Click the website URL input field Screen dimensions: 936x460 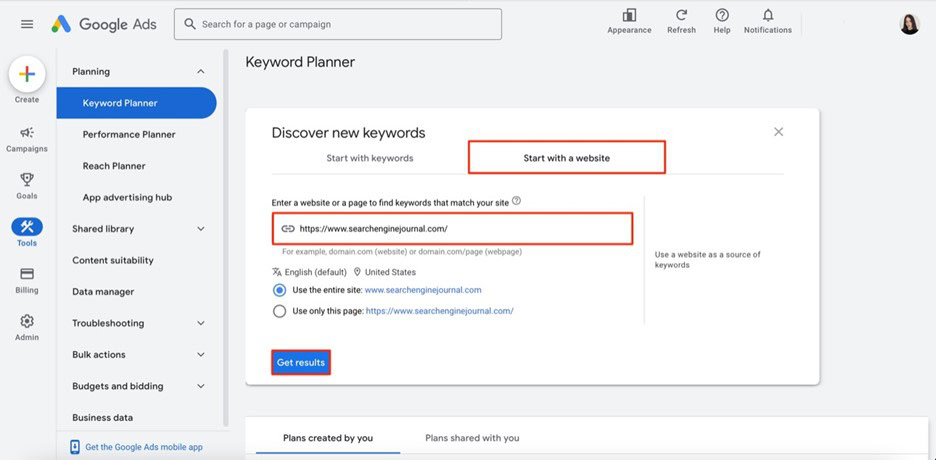pyautogui.click(x=452, y=229)
